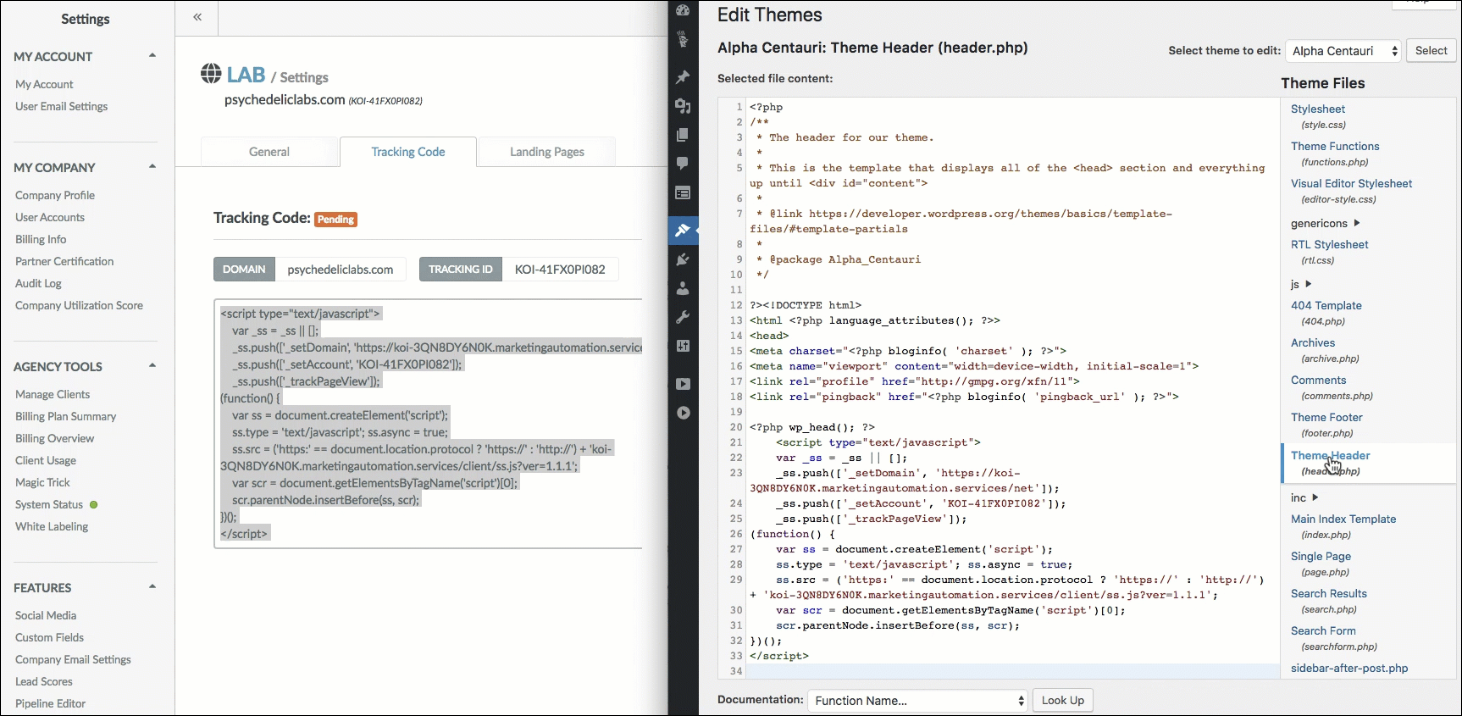Open White Labeling settings
1462x716 pixels.
[52, 526]
